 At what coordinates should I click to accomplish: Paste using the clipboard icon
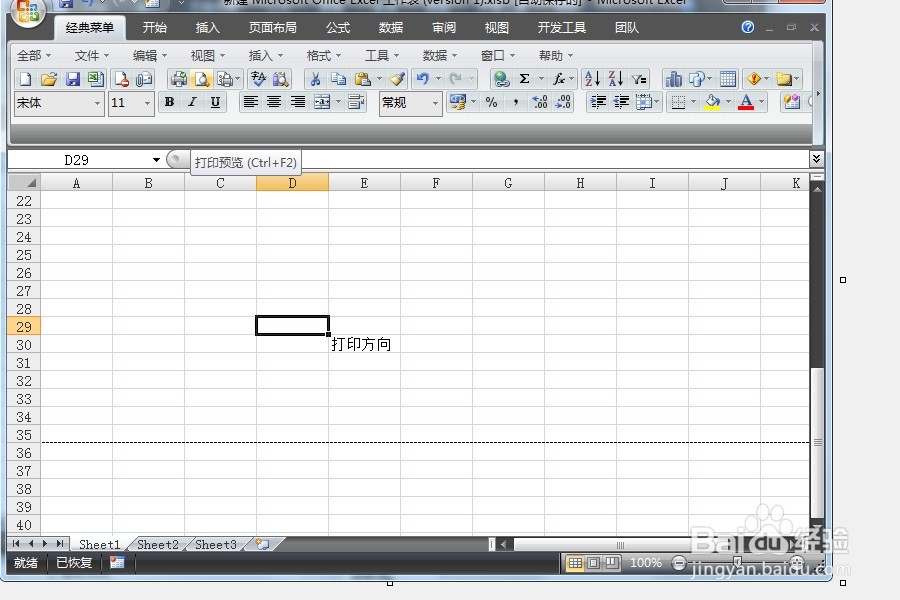tap(363, 79)
